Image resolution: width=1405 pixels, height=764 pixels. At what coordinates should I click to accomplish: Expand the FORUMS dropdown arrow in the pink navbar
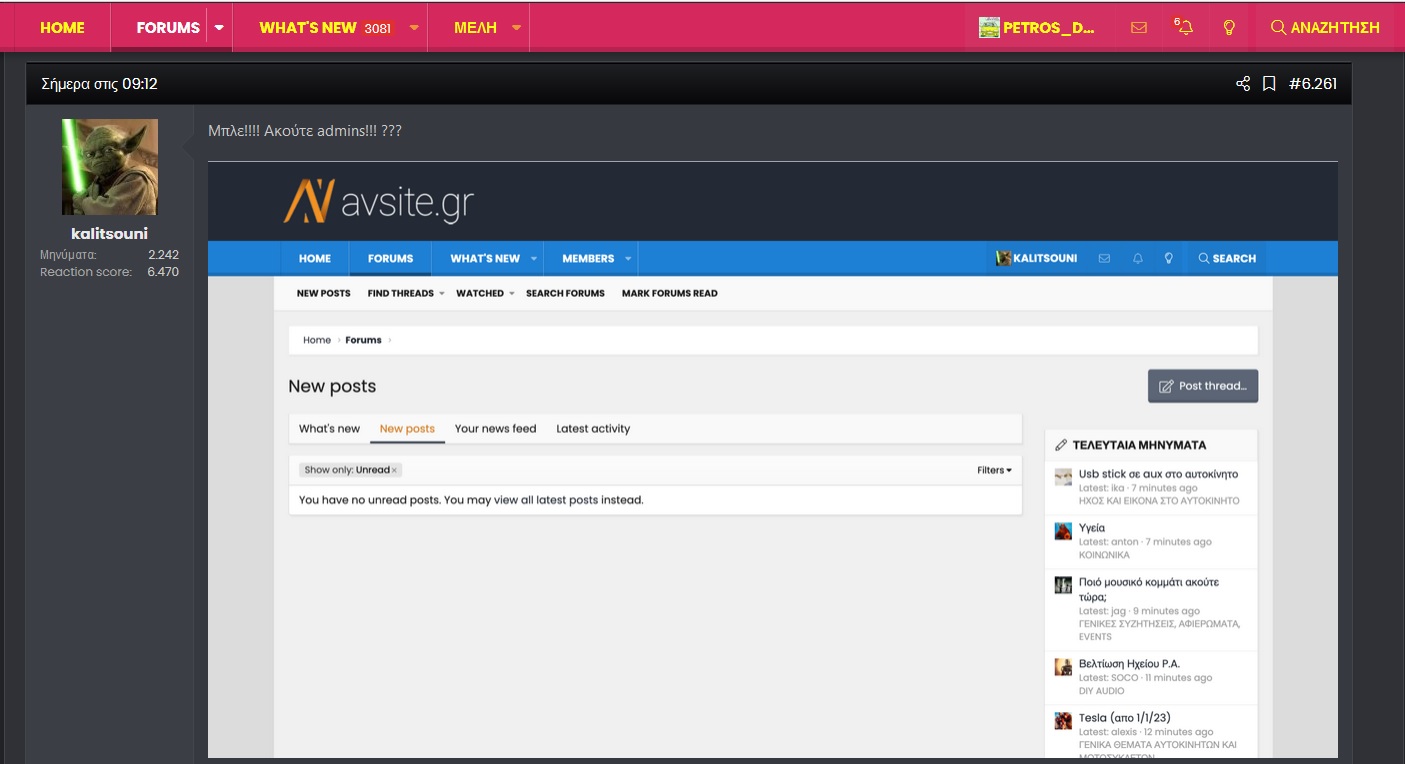pos(219,28)
